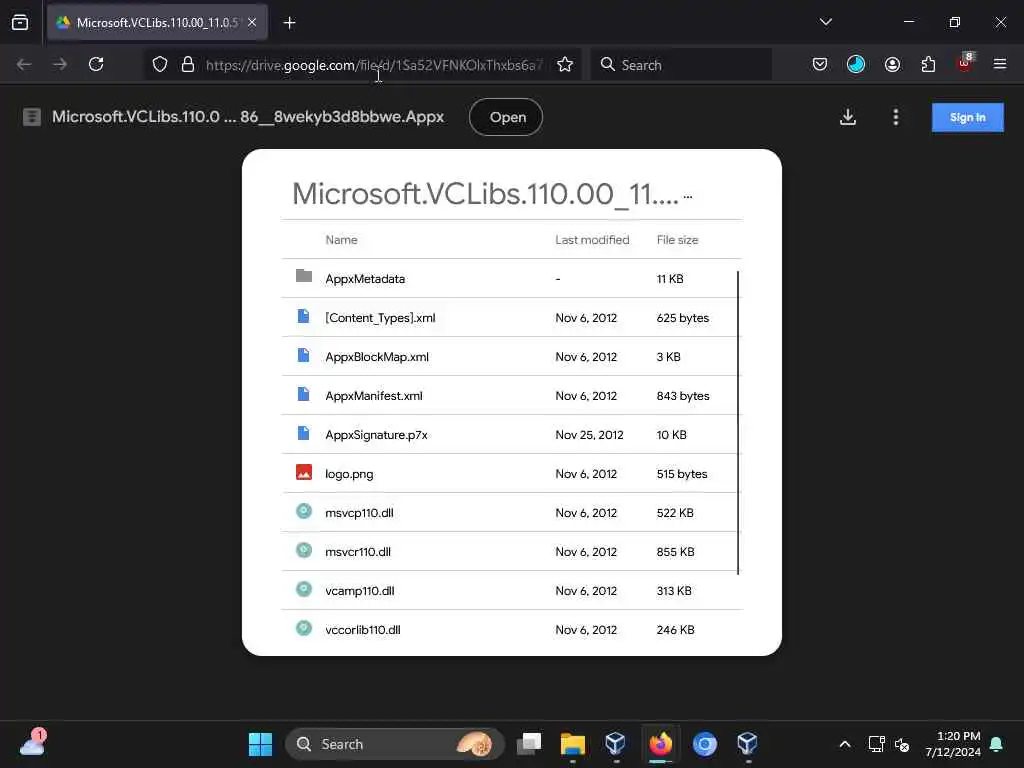
Task: Click the vccorlib110.dll disc icon
Action: (304, 628)
